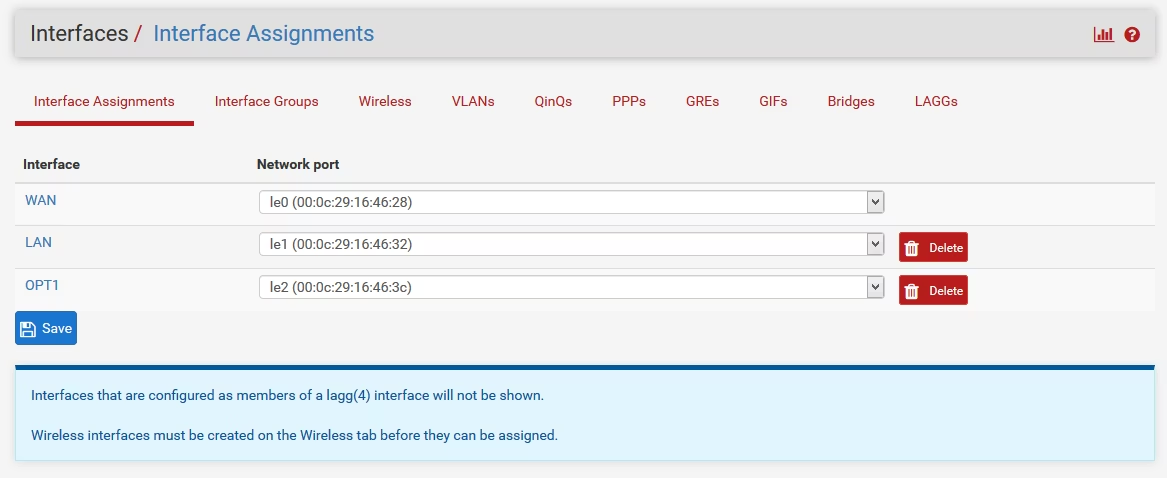Open the GIFs tab
The image size is (1167, 478).
[773, 101]
